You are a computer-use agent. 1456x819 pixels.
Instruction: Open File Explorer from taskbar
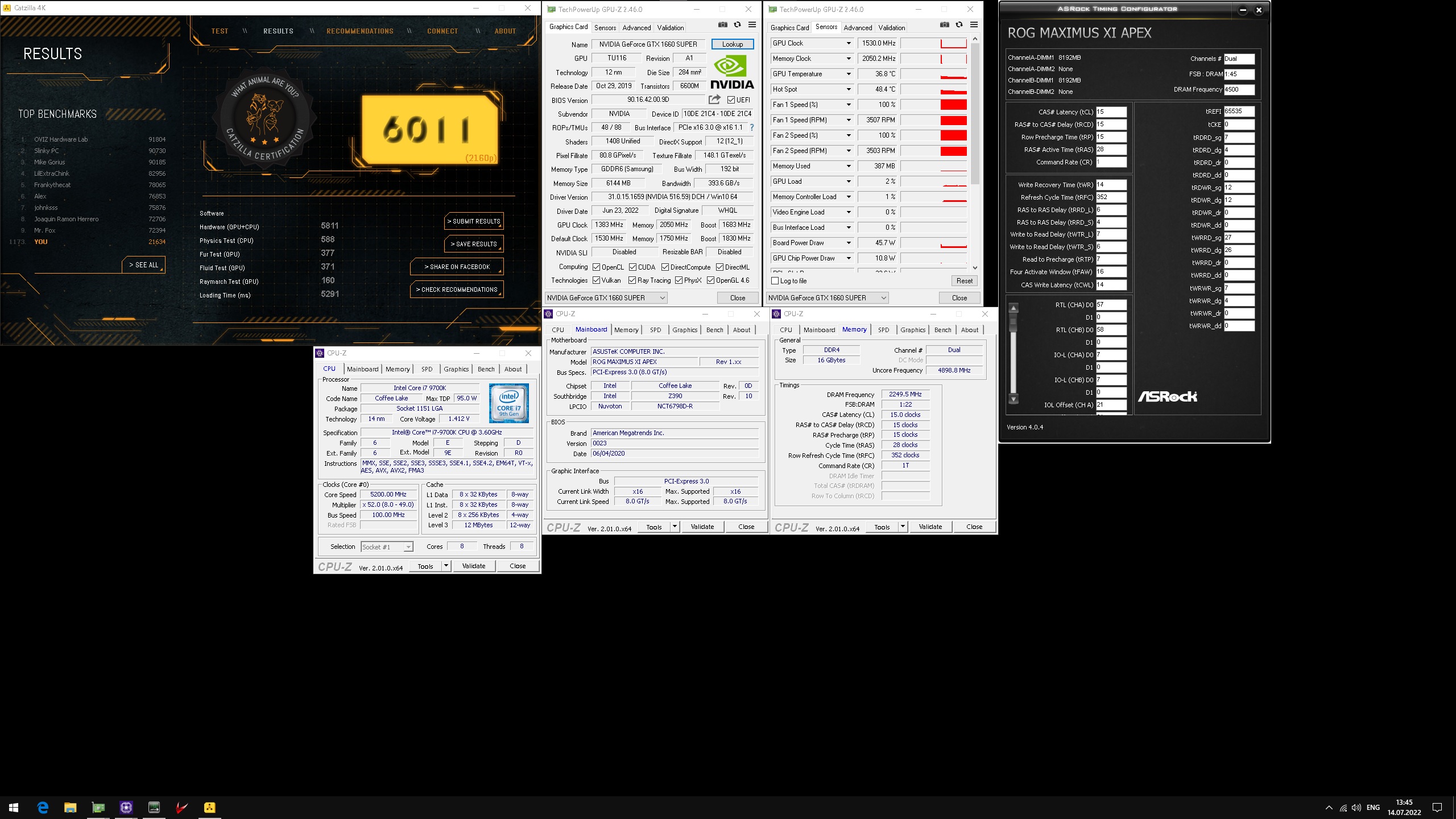pos(70,808)
